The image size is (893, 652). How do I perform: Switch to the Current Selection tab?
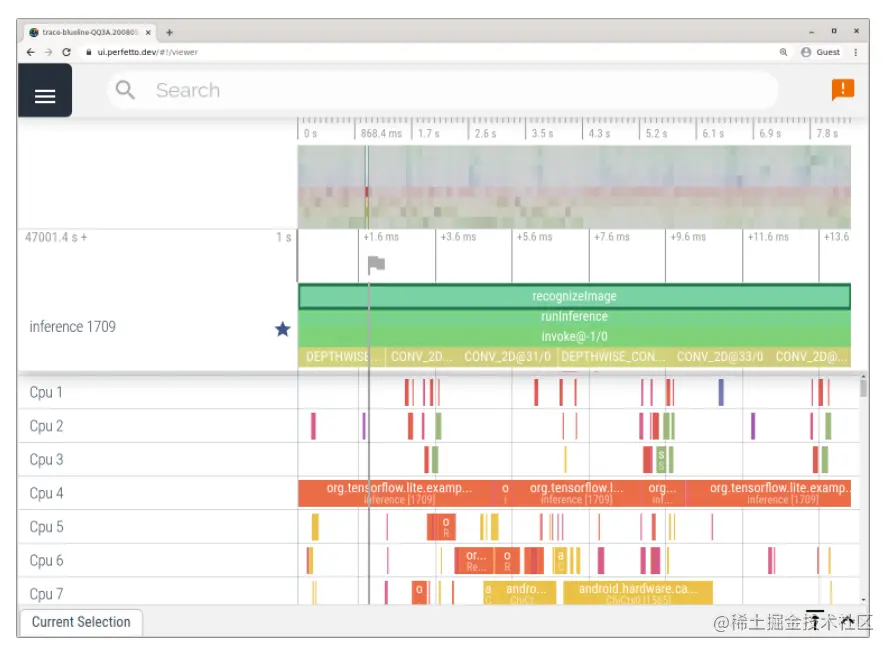point(80,622)
